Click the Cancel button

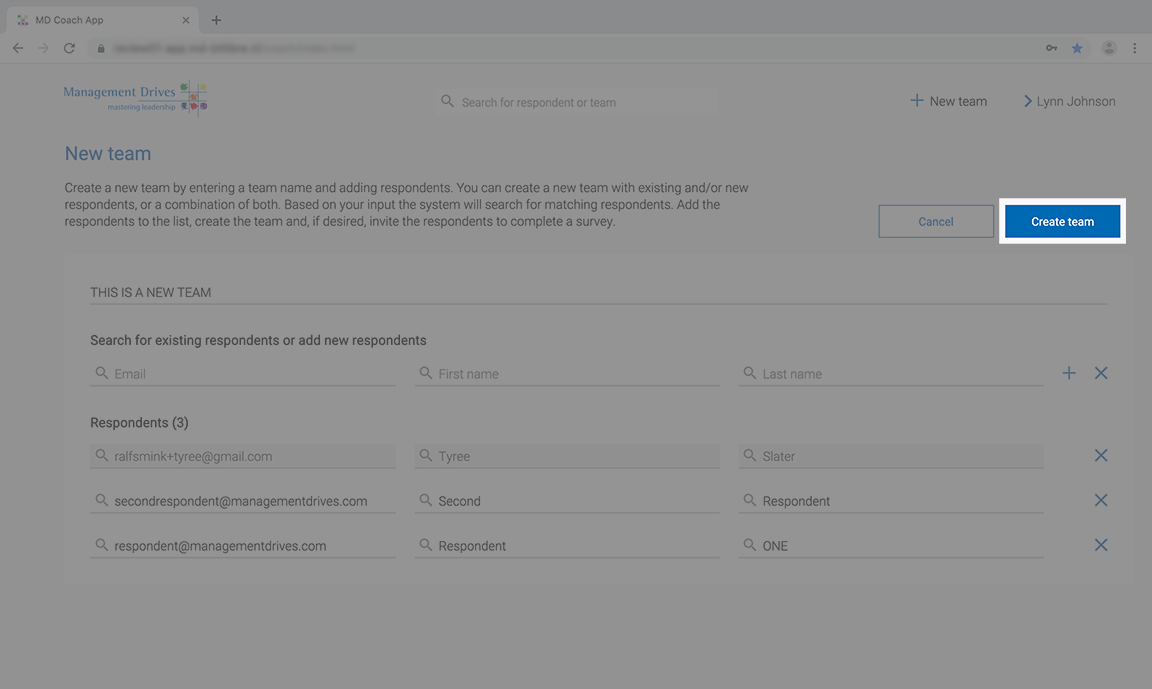936,221
